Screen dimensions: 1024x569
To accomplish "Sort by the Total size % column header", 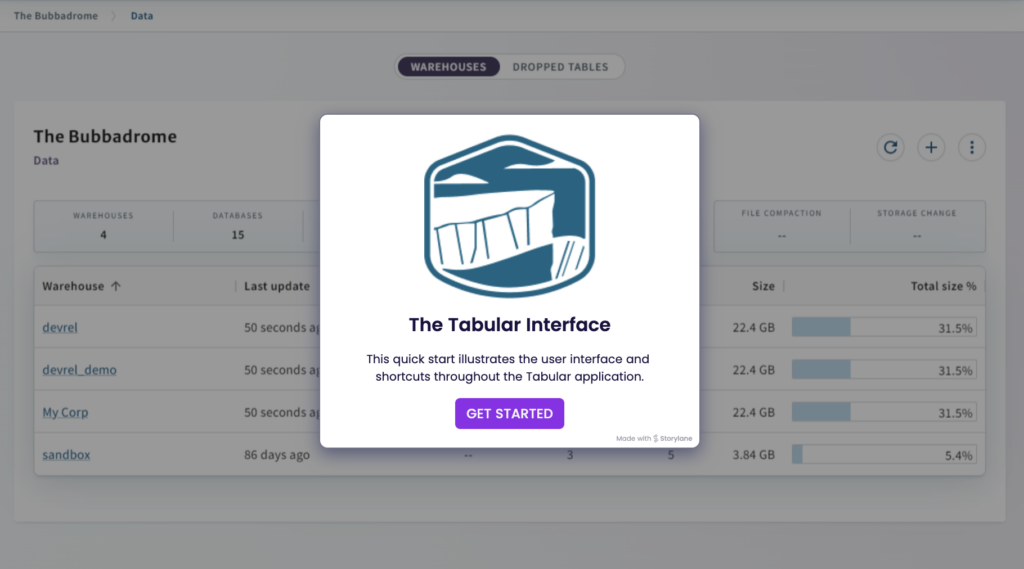I will point(944,286).
